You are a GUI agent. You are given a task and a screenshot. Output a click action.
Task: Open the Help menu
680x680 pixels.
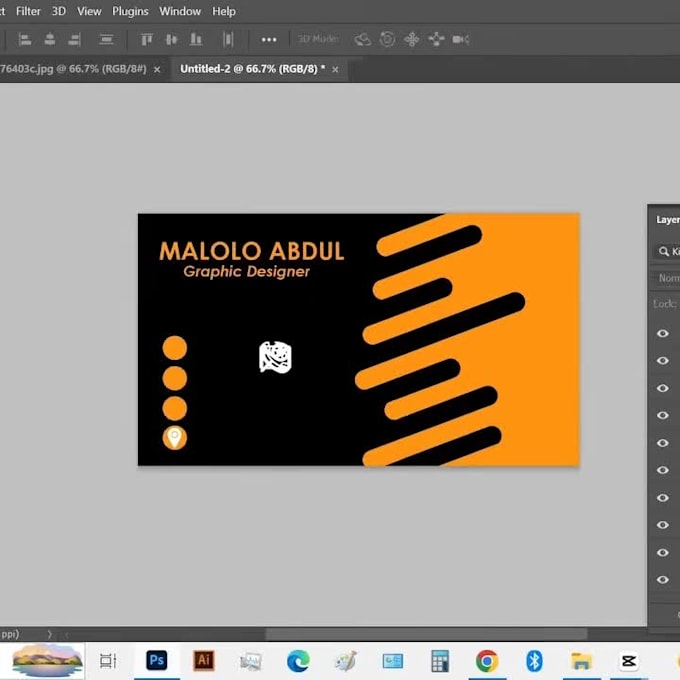[x=224, y=11]
